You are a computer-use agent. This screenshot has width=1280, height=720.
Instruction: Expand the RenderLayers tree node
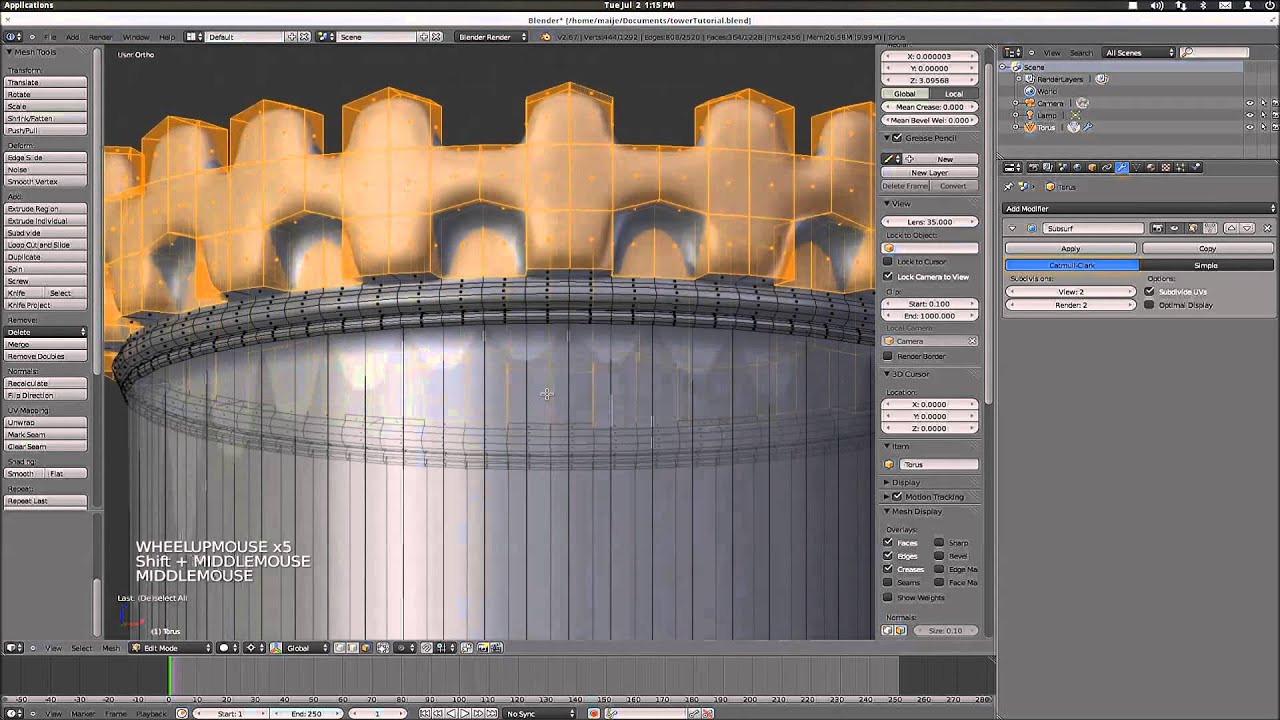tap(1019, 79)
